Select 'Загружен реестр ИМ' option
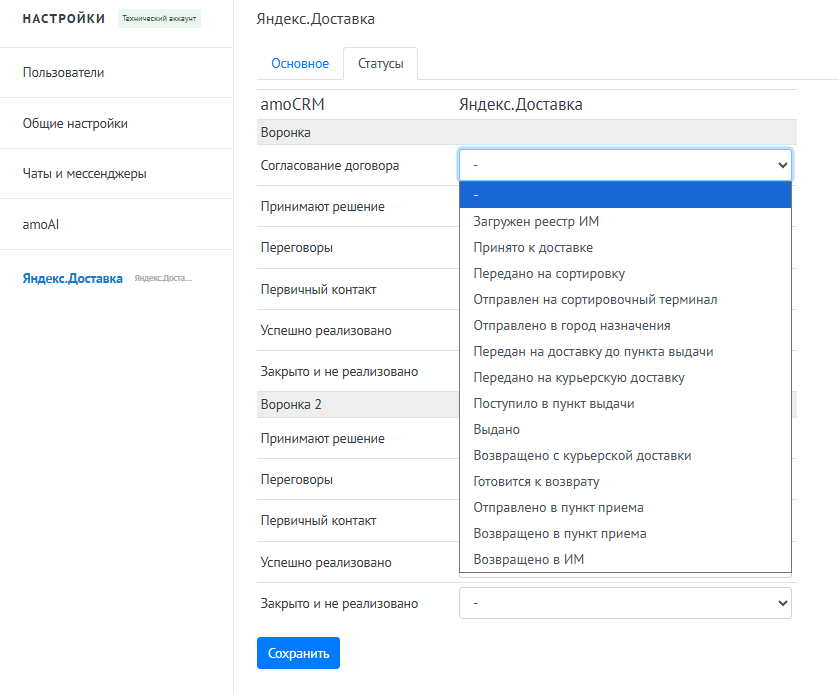Viewport: 839px width, 693px height. (625, 221)
